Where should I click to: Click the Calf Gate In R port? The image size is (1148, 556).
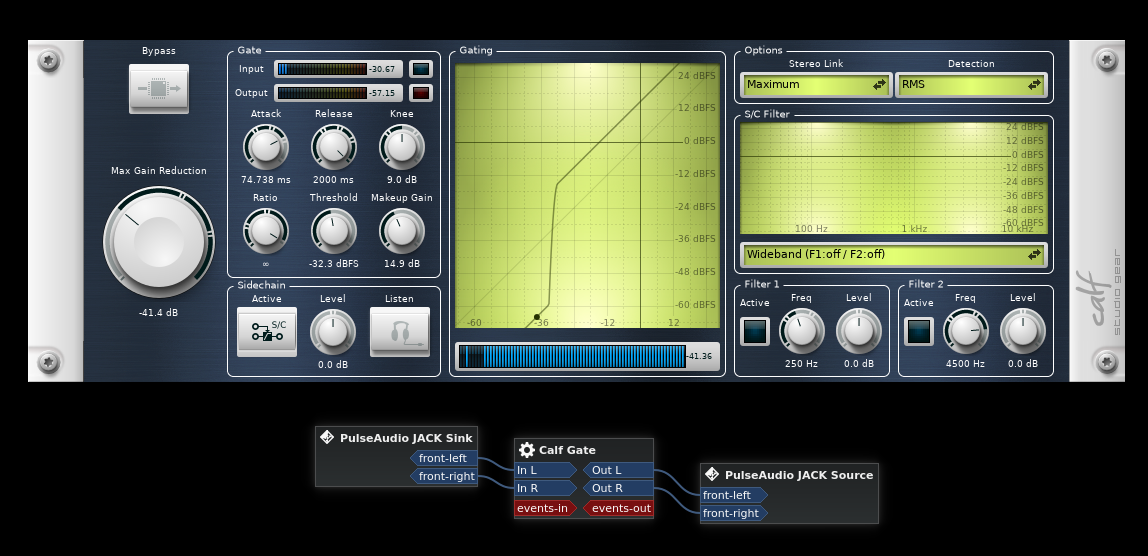[x=545, y=488]
